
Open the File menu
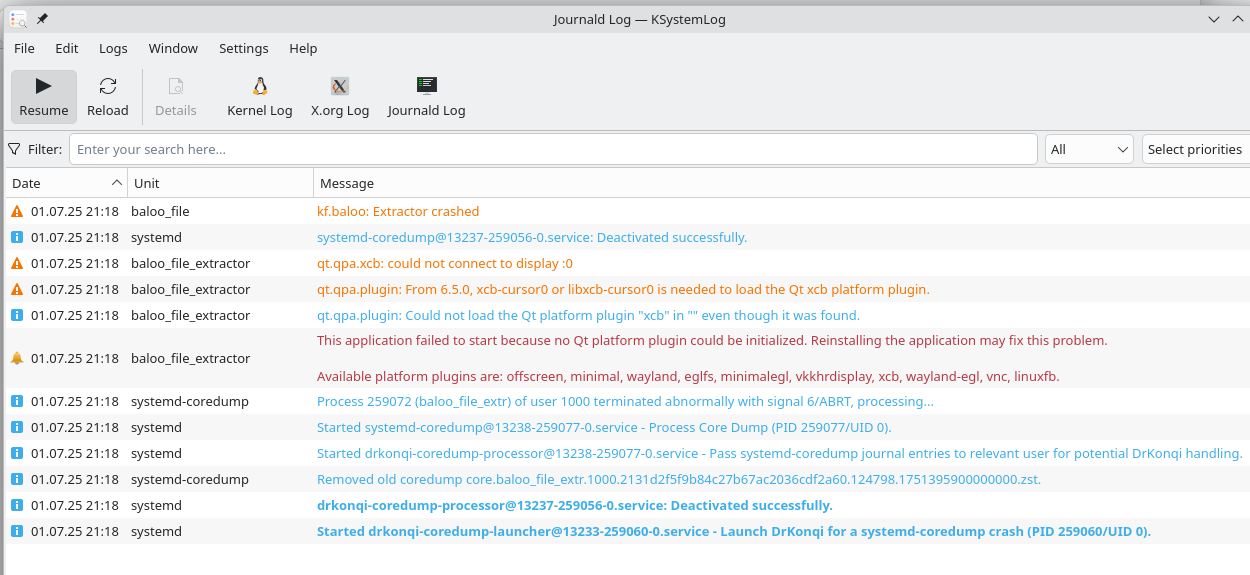coord(24,48)
